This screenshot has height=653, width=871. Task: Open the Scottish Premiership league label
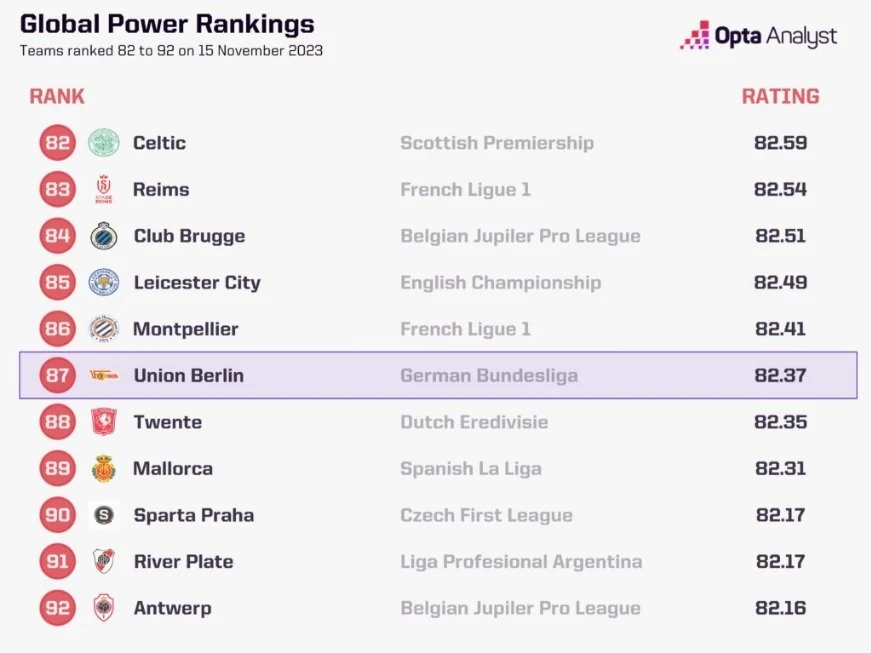click(497, 143)
